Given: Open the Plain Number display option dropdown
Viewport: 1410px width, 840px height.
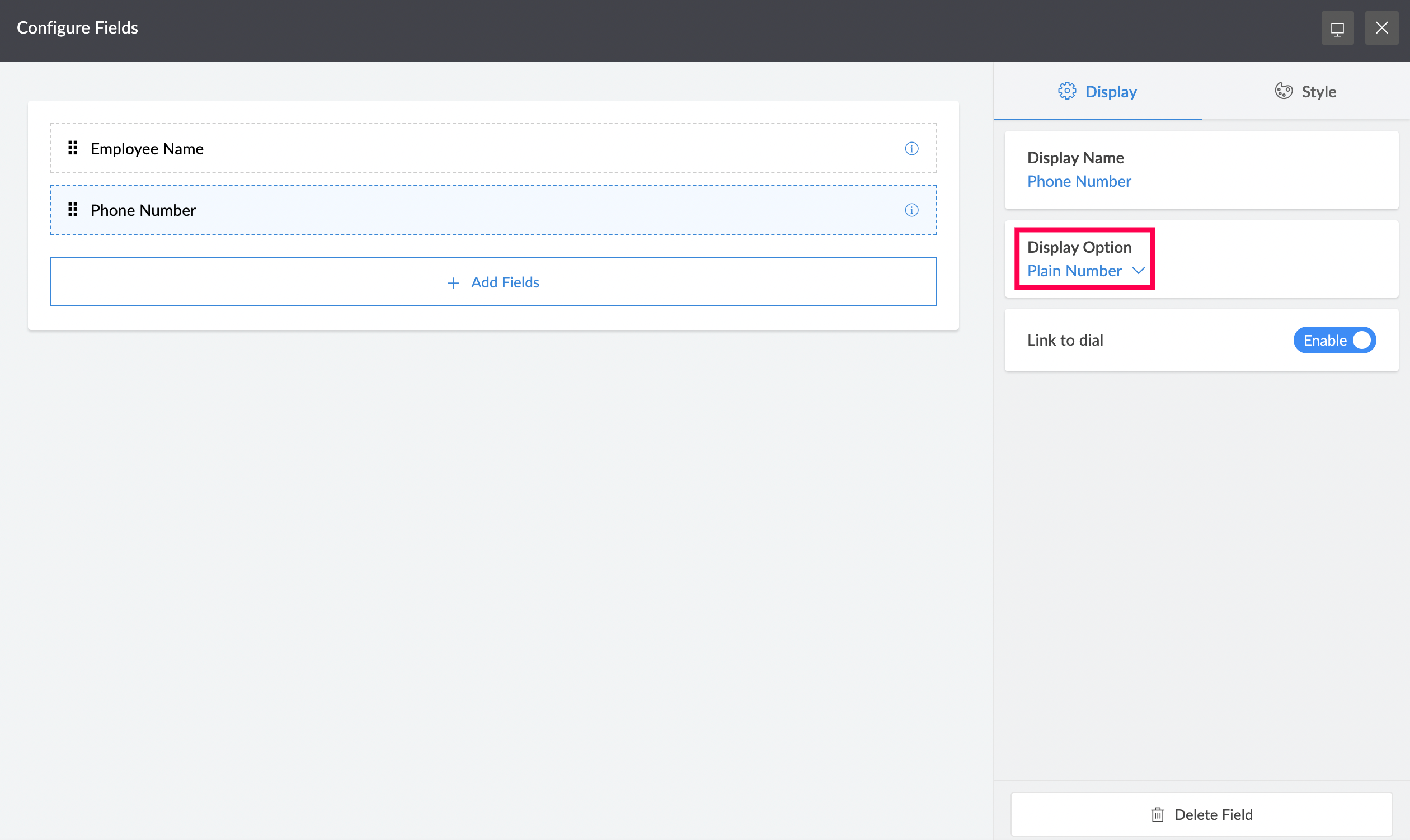Looking at the screenshot, I should pos(1074,271).
